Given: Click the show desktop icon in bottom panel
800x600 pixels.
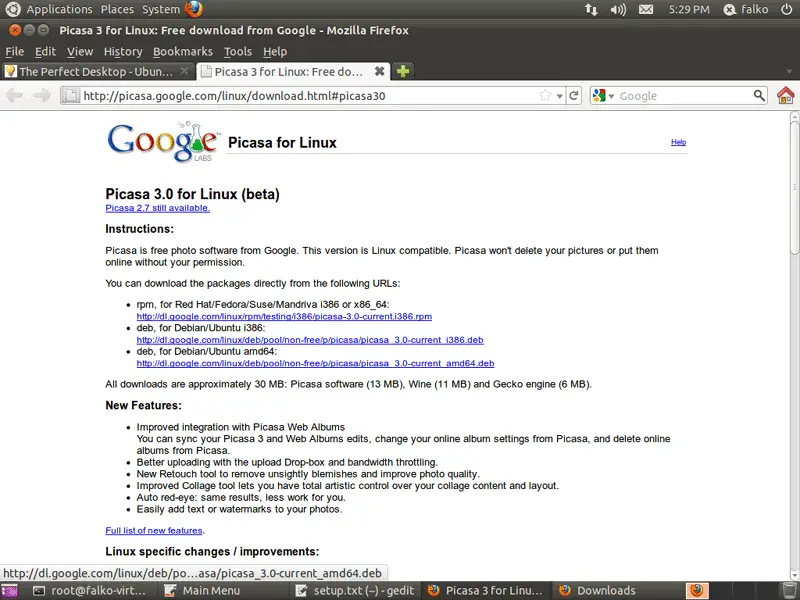Looking at the screenshot, I should pos(9,591).
